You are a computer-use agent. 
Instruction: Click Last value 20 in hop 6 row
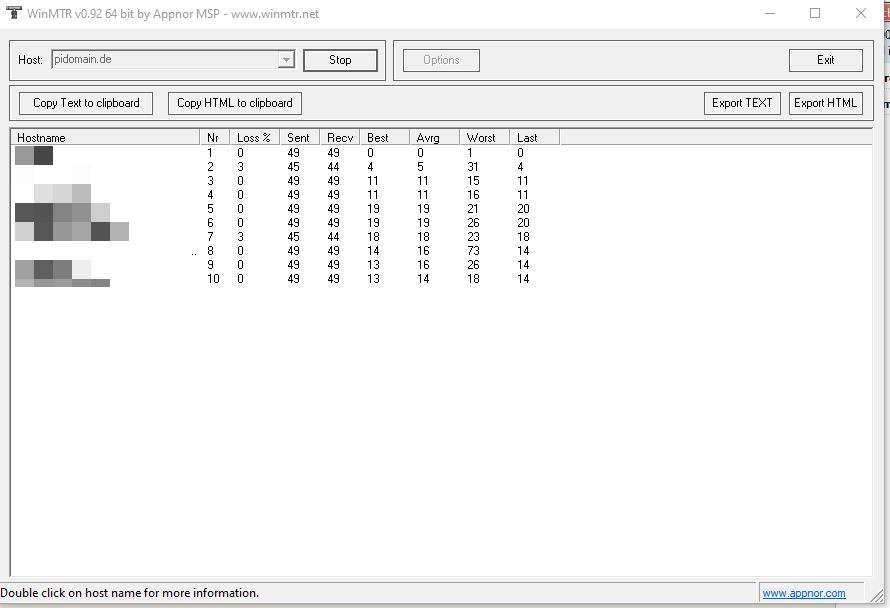[523, 223]
